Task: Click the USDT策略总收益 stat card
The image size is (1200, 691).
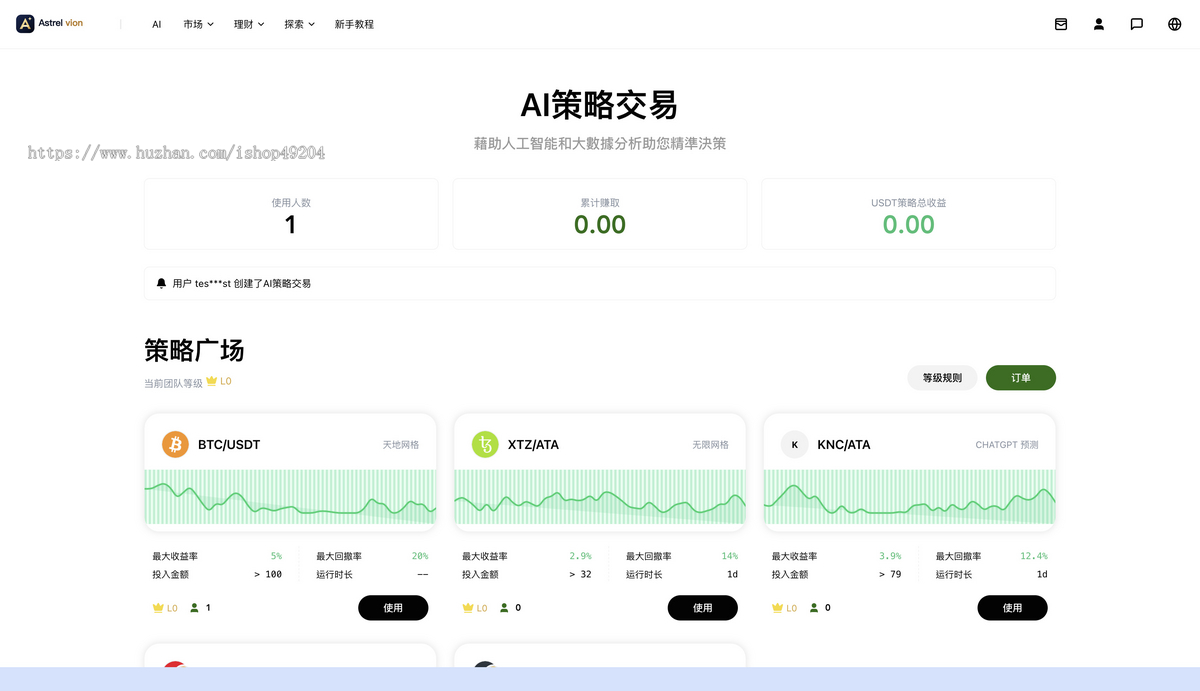Action: pos(909,214)
